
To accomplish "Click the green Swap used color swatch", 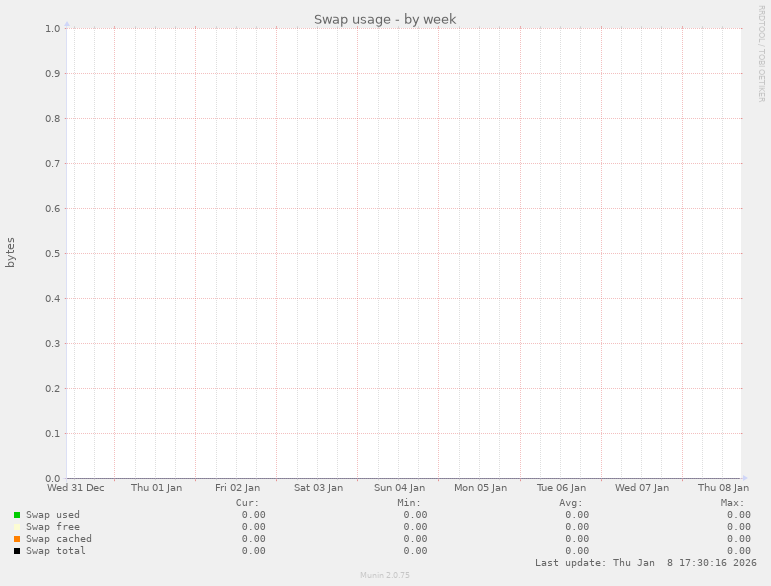I will tap(17, 515).
